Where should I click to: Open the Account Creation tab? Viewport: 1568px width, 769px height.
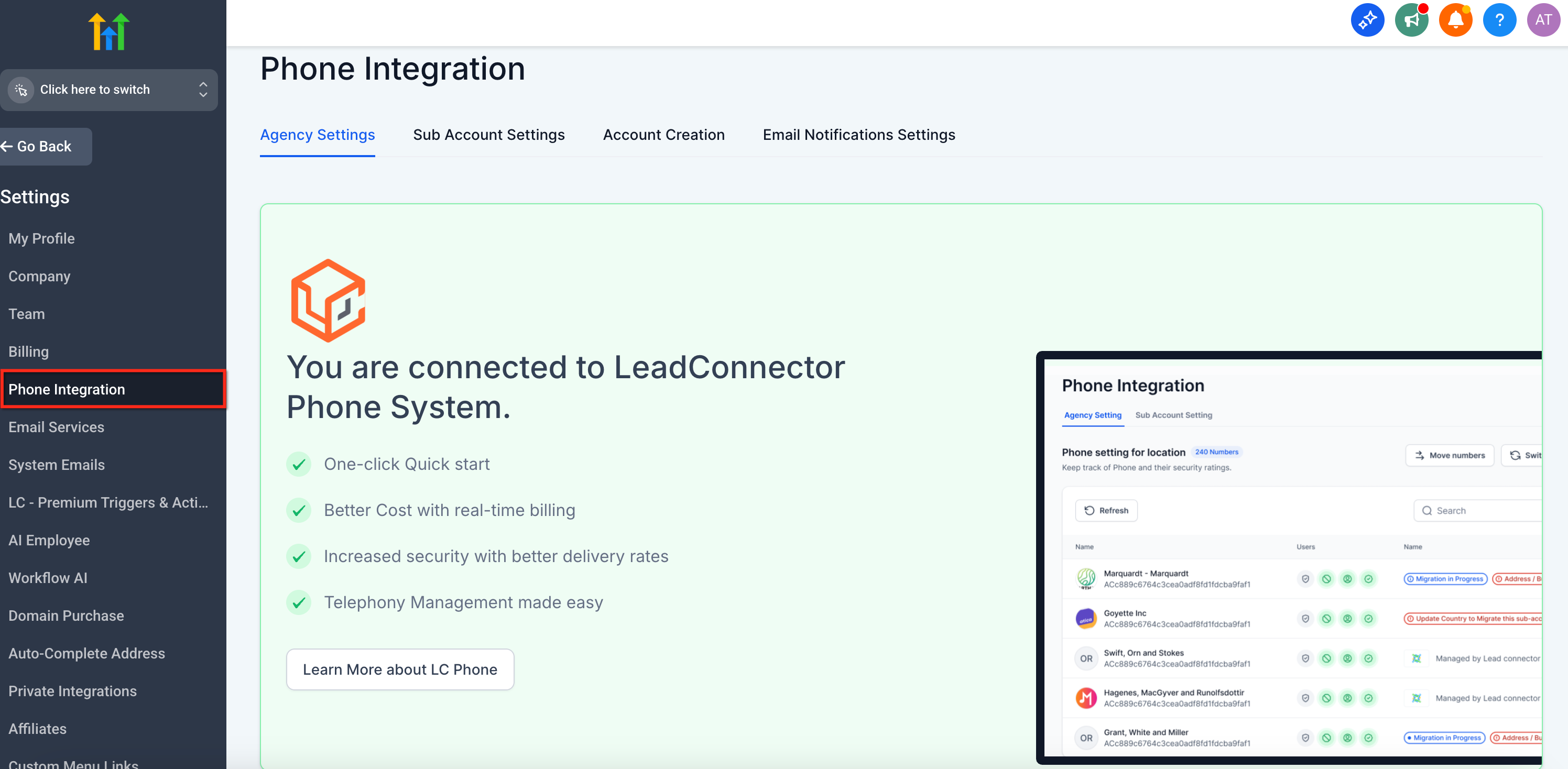pyautogui.click(x=663, y=135)
